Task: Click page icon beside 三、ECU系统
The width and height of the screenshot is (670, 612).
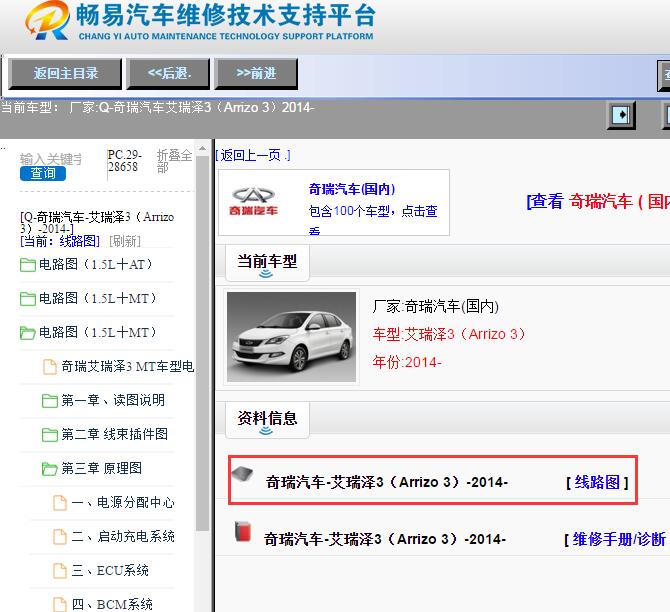Action: (60, 571)
